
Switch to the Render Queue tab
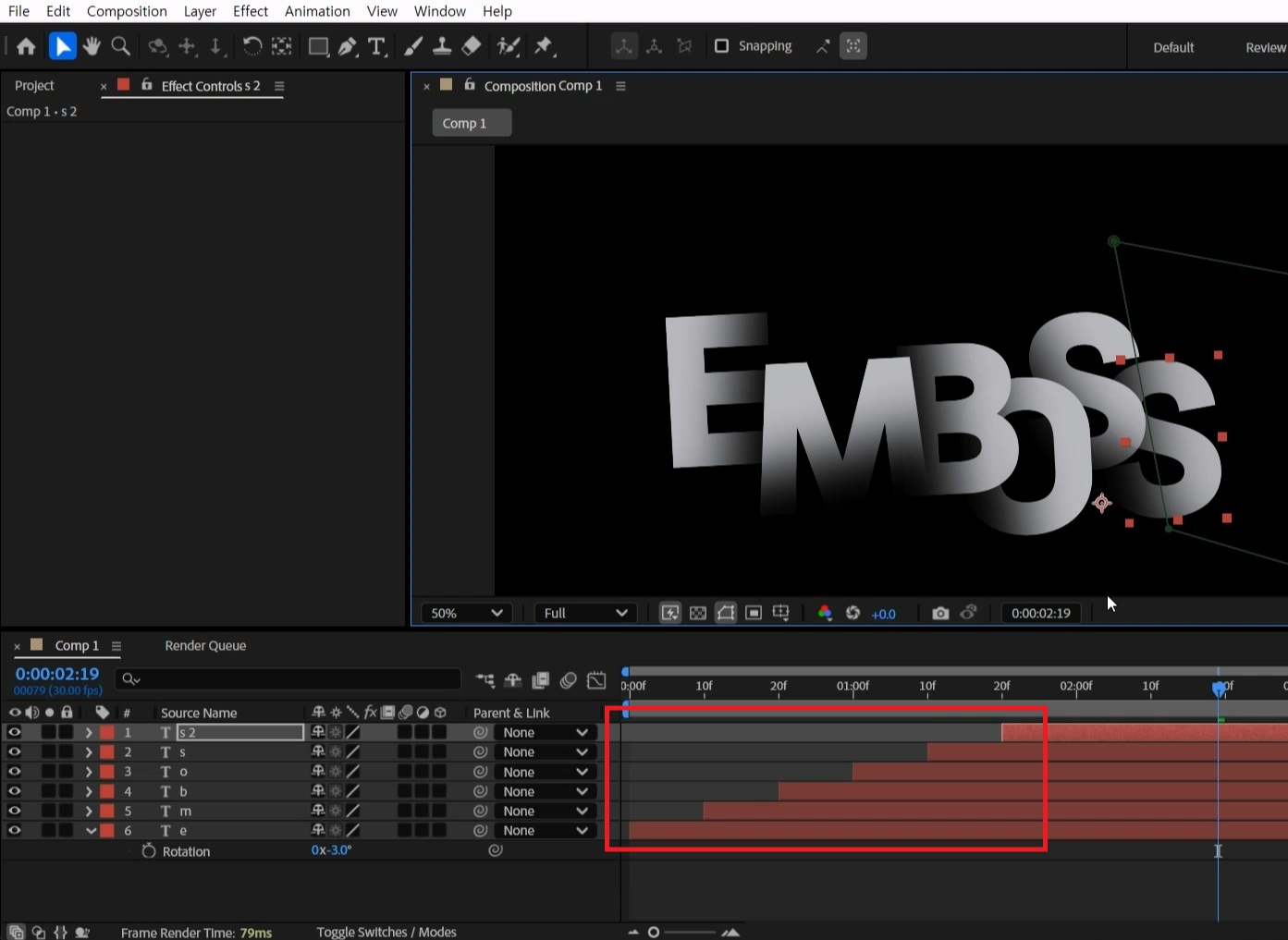click(x=205, y=645)
